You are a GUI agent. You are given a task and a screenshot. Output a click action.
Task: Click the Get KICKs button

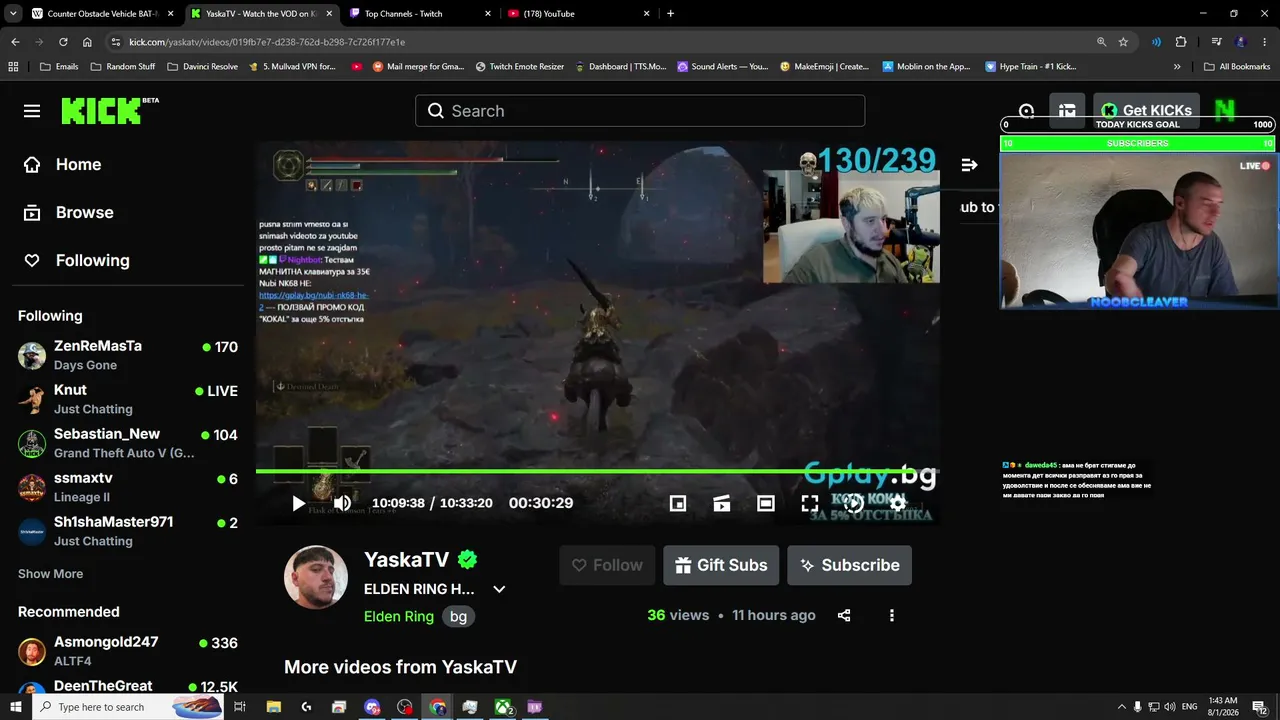tap(1146, 111)
